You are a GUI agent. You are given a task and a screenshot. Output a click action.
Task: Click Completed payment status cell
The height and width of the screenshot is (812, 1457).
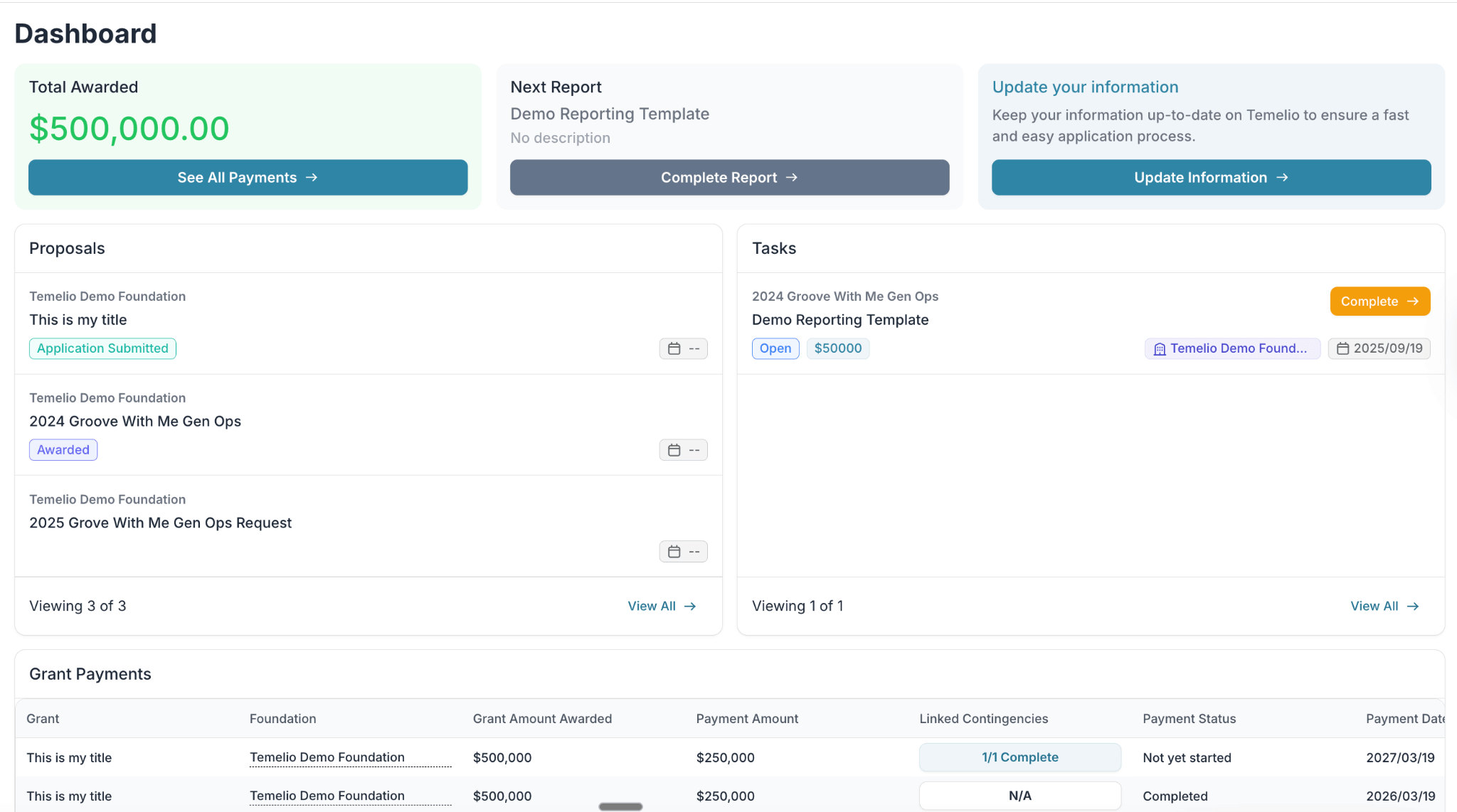click(x=1175, y=796)
